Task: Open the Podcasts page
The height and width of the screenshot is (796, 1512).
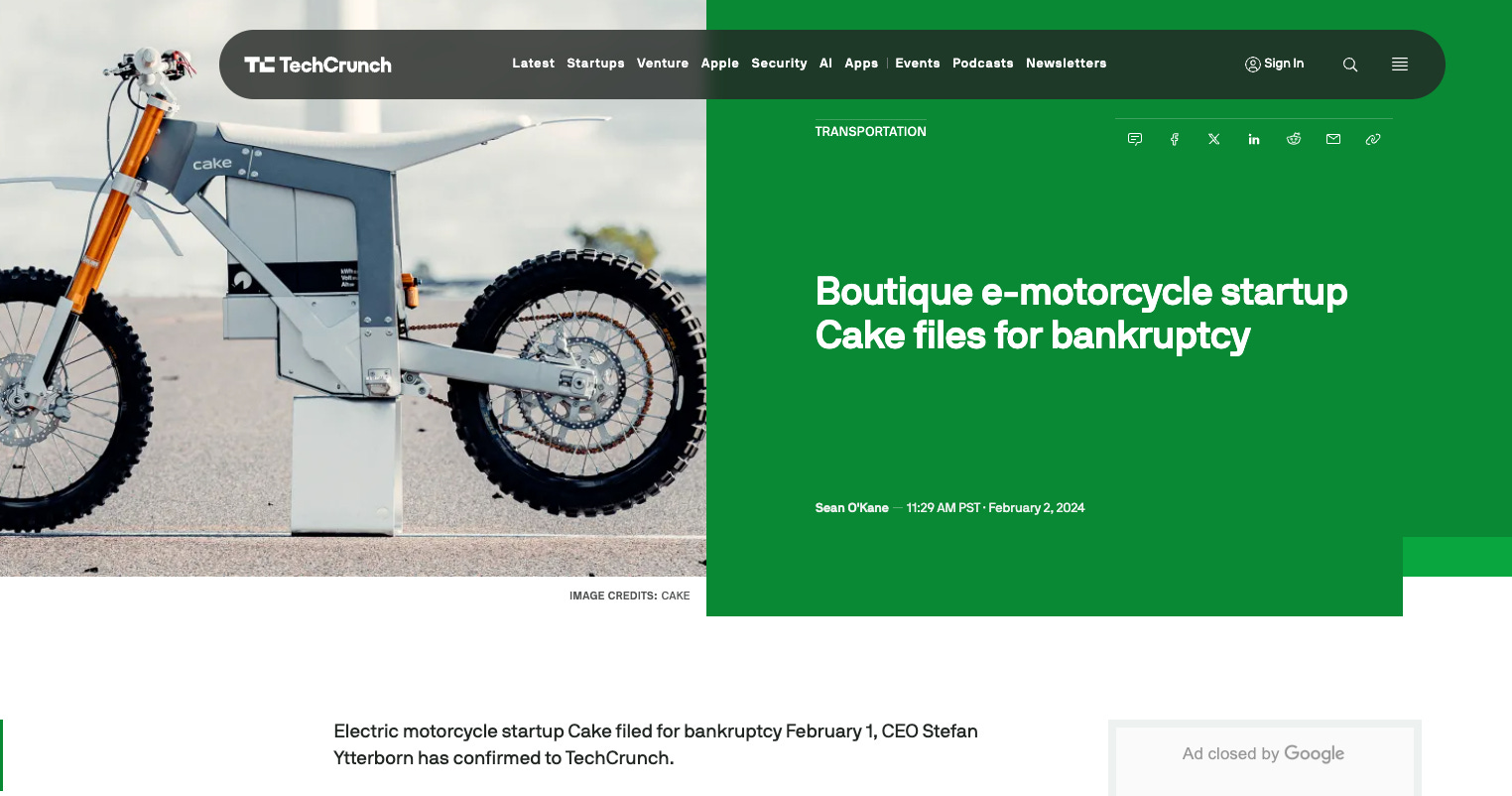Action: (x=983, y=64)
